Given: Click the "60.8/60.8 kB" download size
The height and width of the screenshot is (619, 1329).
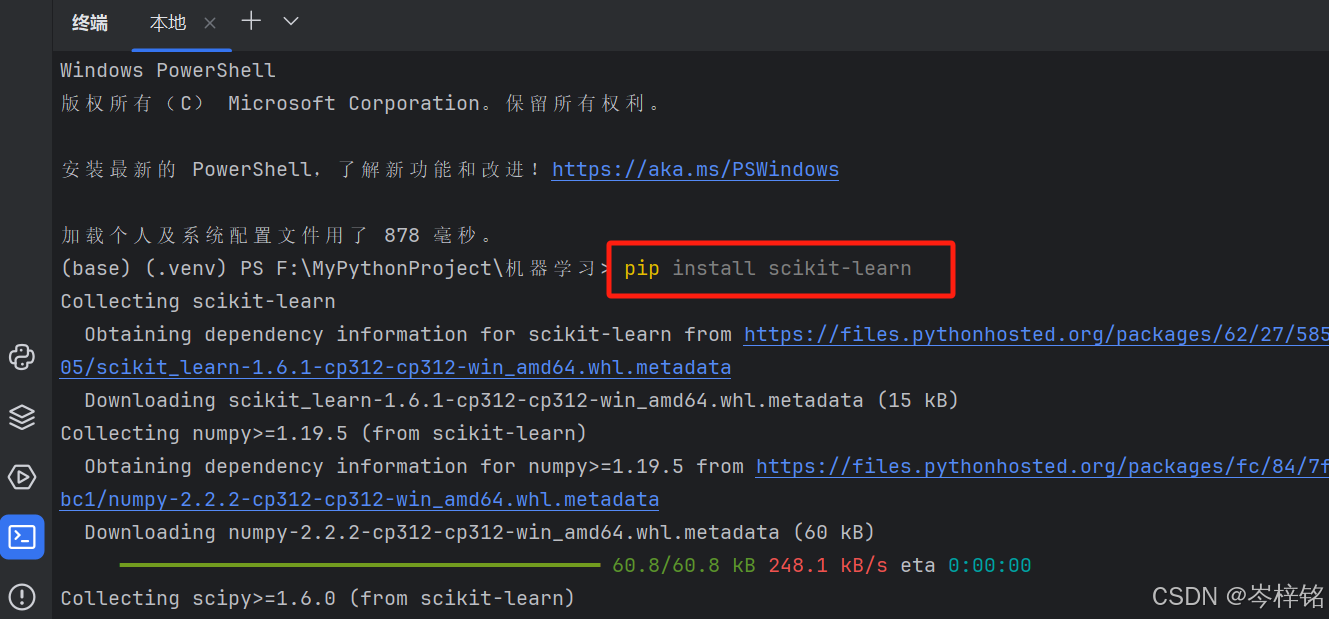Looking at the screenshot, I should [684, 565].
